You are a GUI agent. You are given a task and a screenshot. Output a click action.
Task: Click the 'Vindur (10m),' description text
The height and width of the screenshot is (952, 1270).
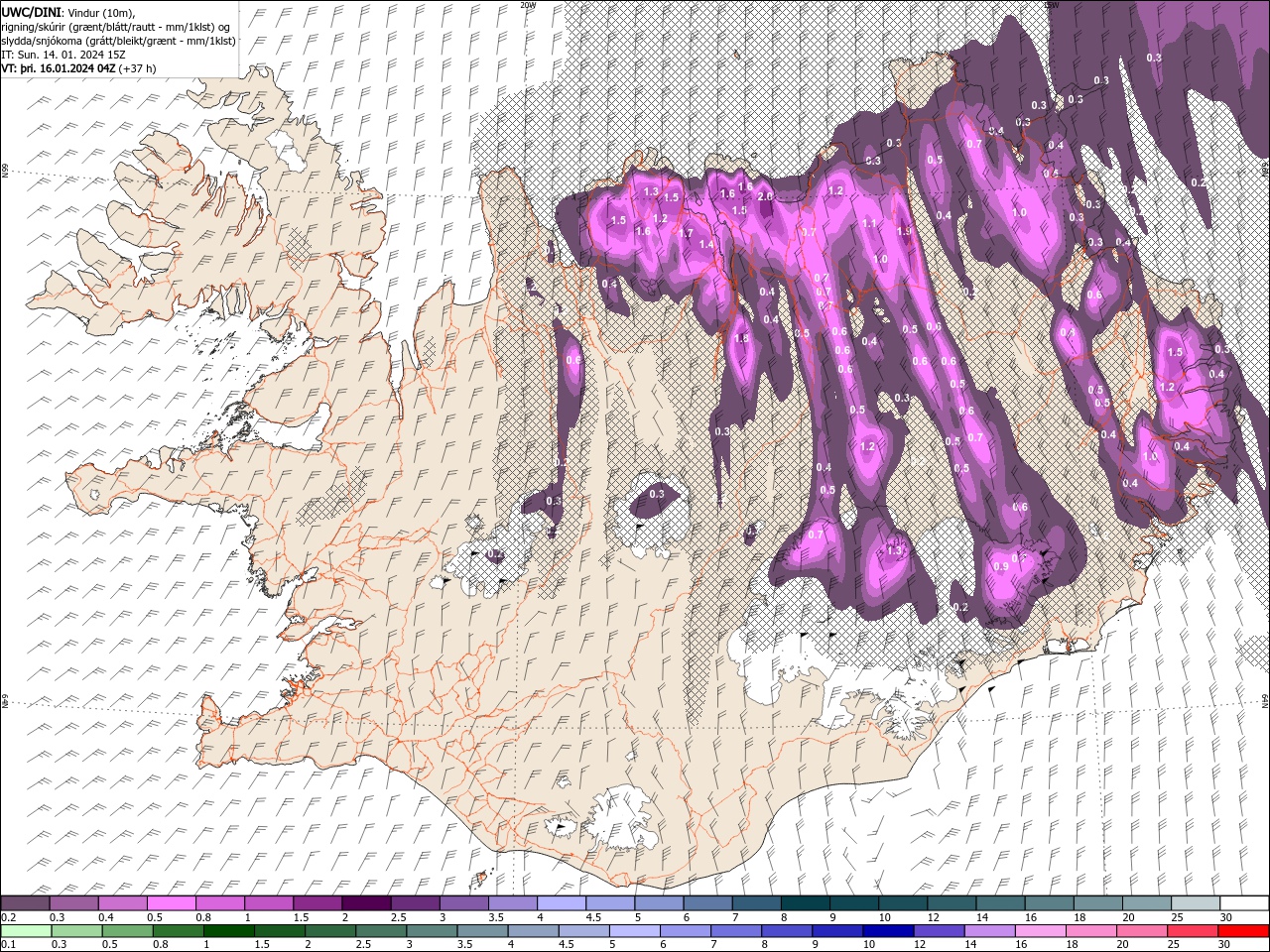(99, 12)
